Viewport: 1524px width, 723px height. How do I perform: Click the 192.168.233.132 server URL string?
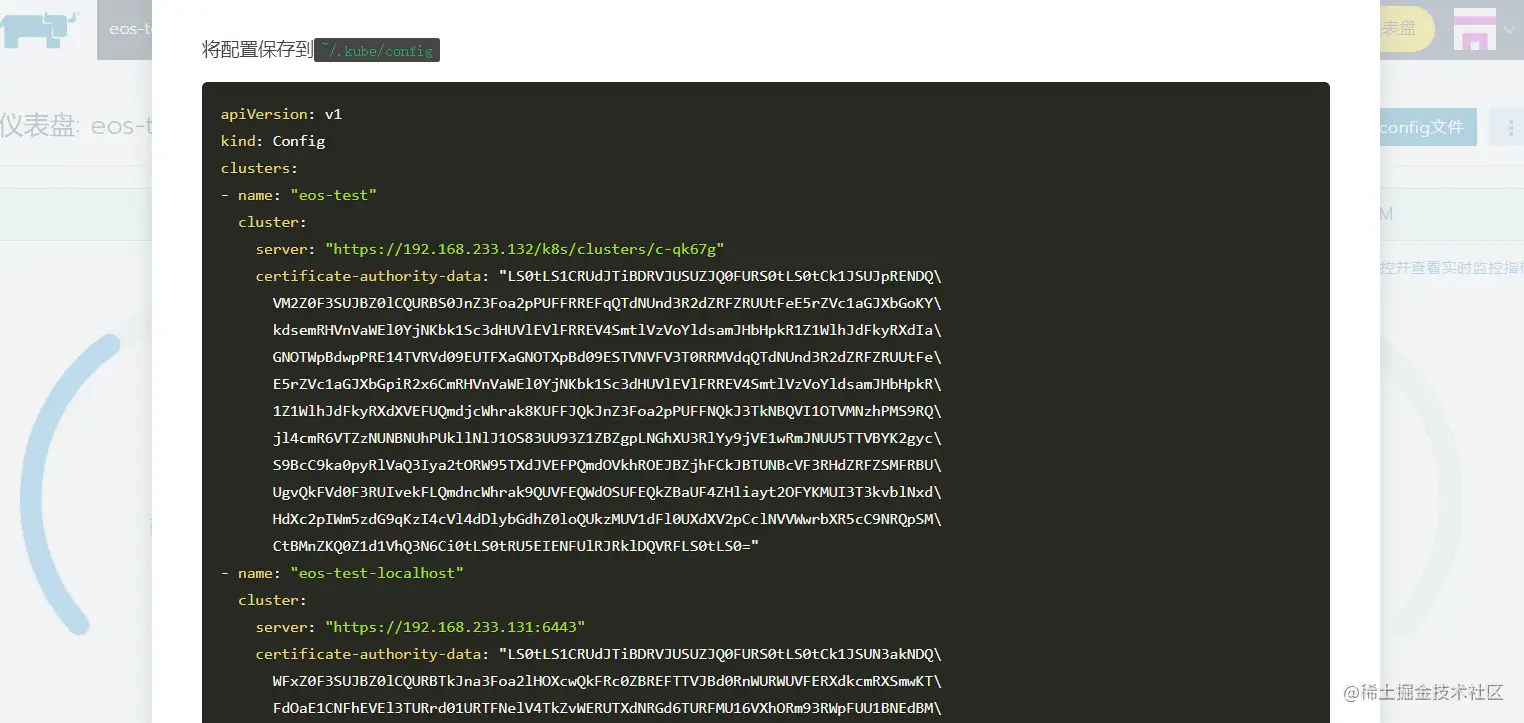pyautogui.click(x=524, y=249)
